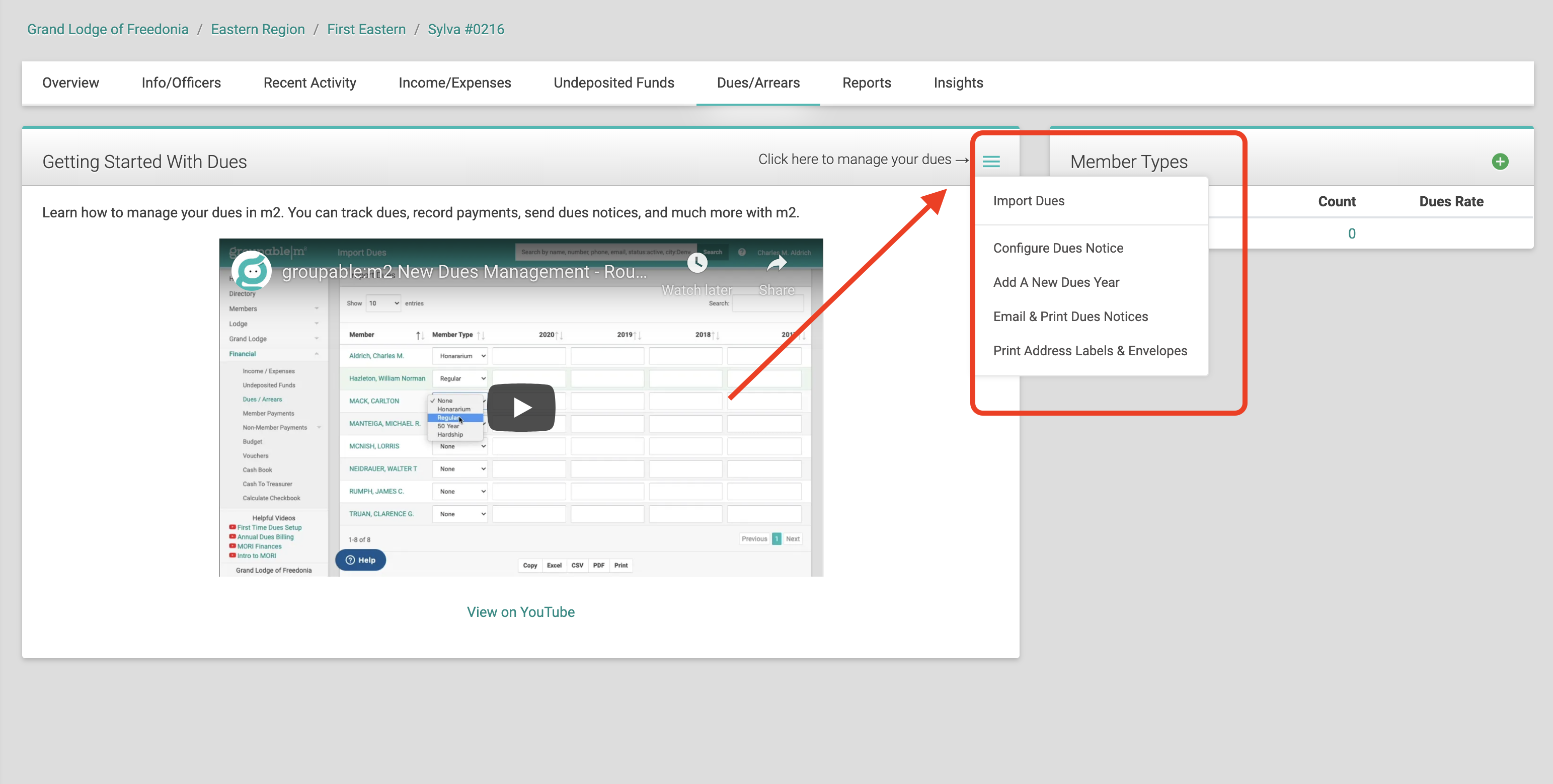This screenshot has width=1553, height=784.
Task: Click the Share arrow icon on video
Action: tap(777, 263)
